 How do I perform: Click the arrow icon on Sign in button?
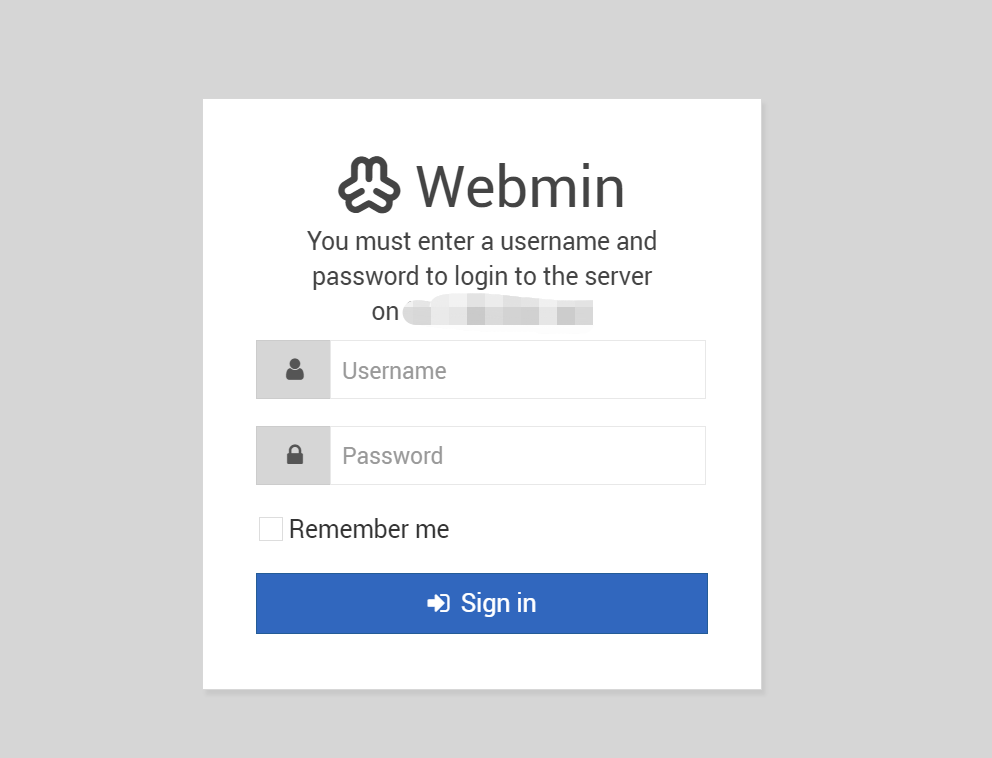438,603
